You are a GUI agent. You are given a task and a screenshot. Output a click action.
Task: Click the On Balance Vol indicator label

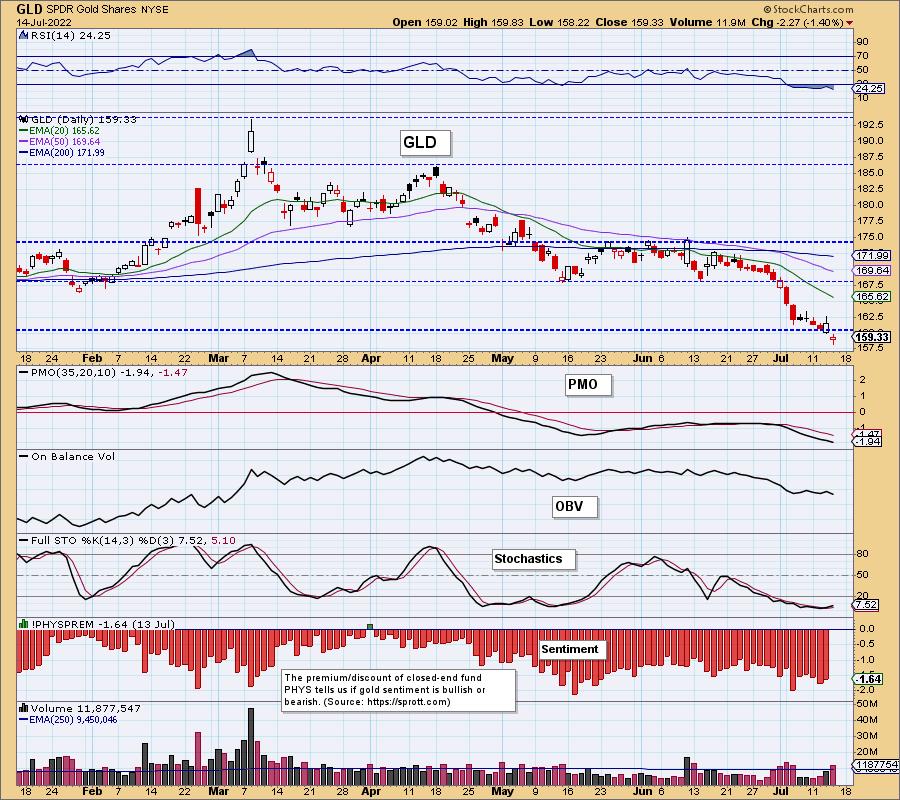[x=67, y=456]
